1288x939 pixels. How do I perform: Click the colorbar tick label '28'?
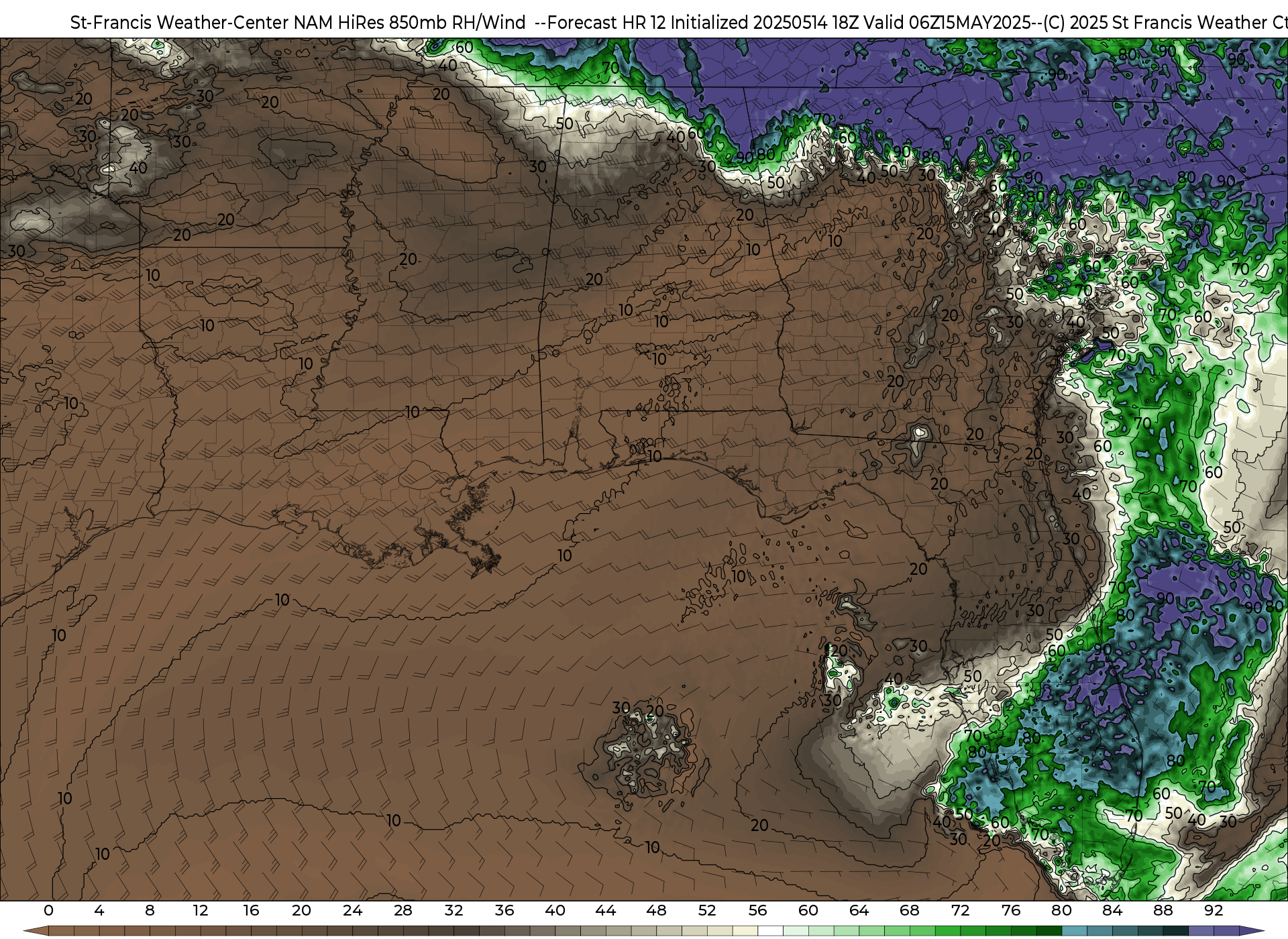(403, 910)
